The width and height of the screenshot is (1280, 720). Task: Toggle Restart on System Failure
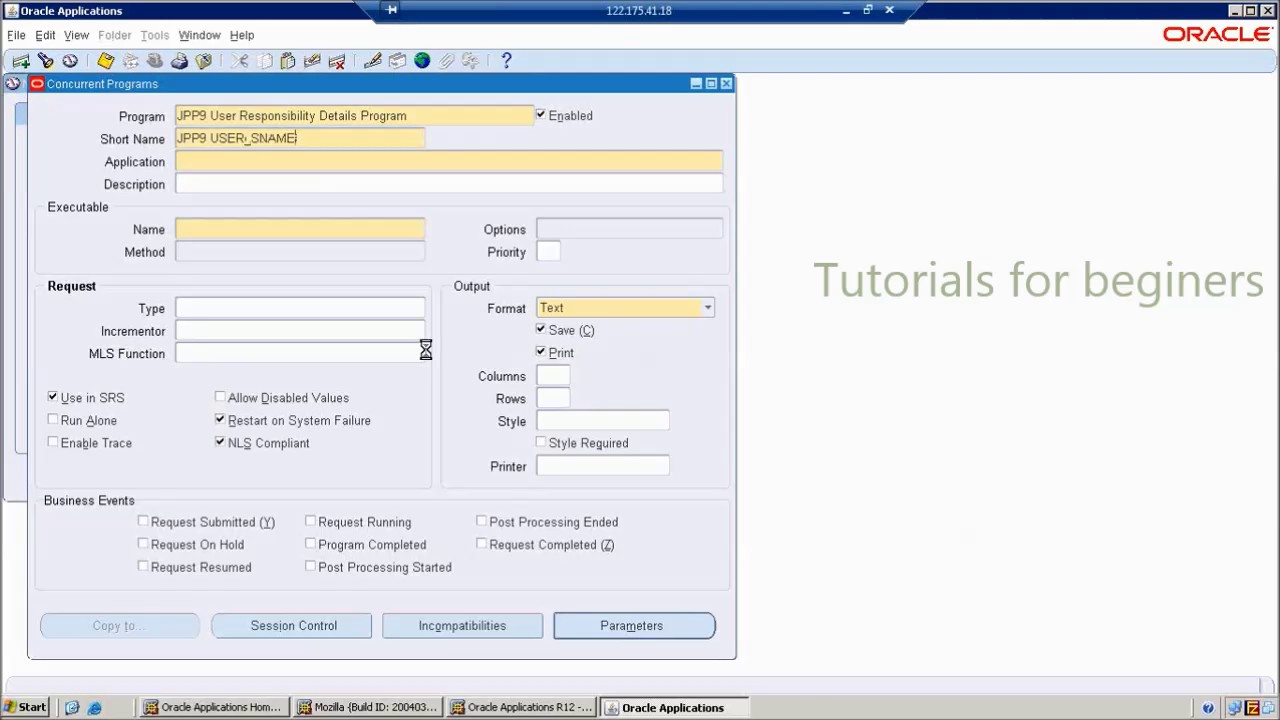[x=220, y=420]
